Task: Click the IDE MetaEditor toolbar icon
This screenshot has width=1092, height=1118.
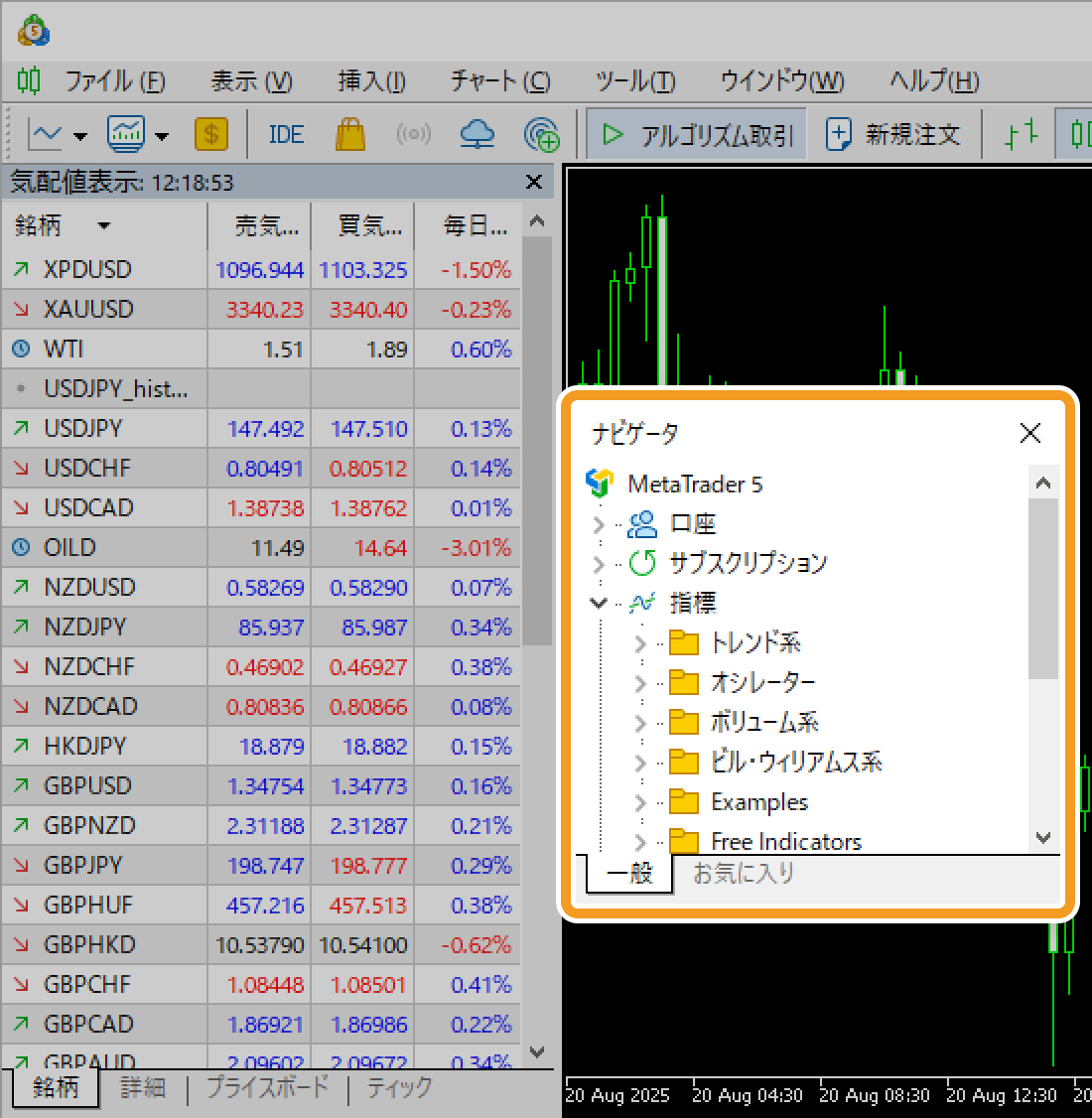Action: coord(286,134)
